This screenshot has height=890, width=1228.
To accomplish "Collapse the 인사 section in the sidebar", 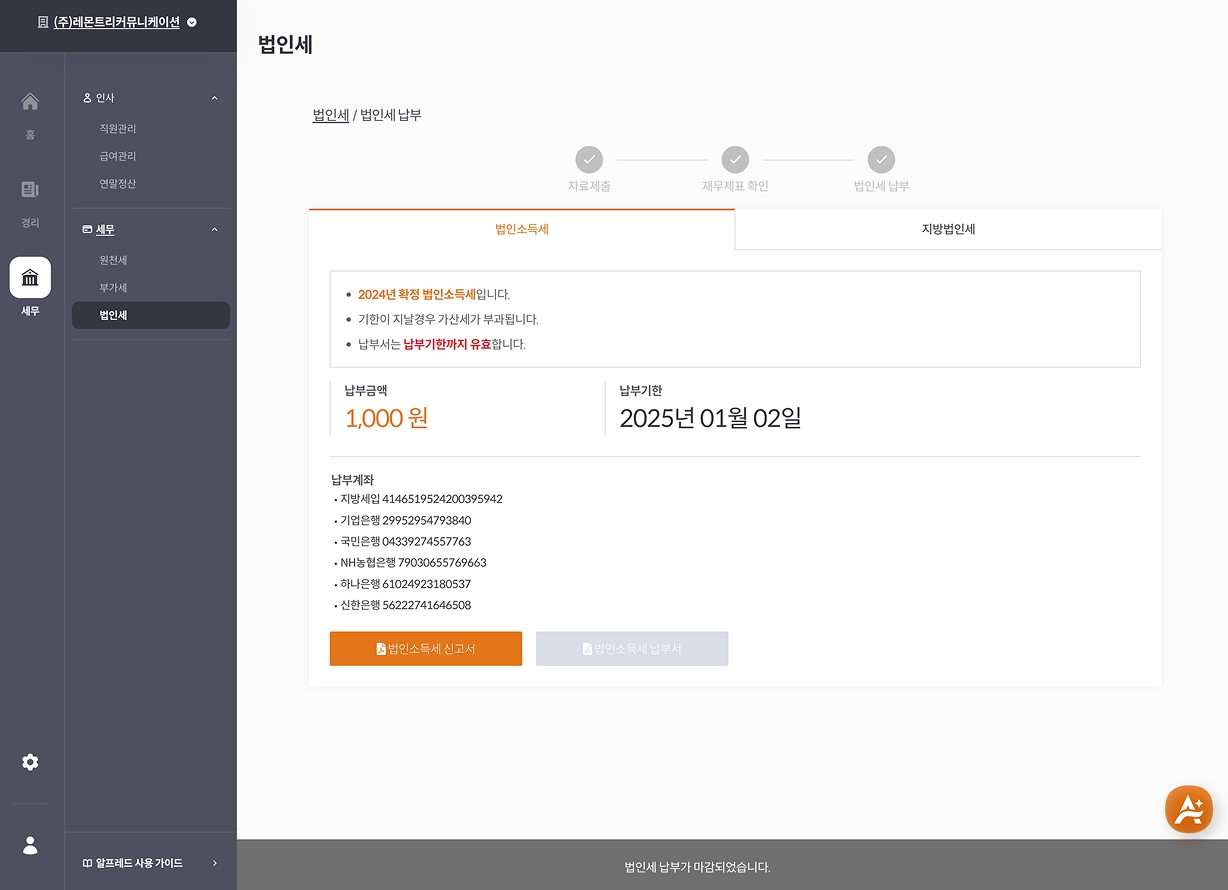I will [213, 97].
